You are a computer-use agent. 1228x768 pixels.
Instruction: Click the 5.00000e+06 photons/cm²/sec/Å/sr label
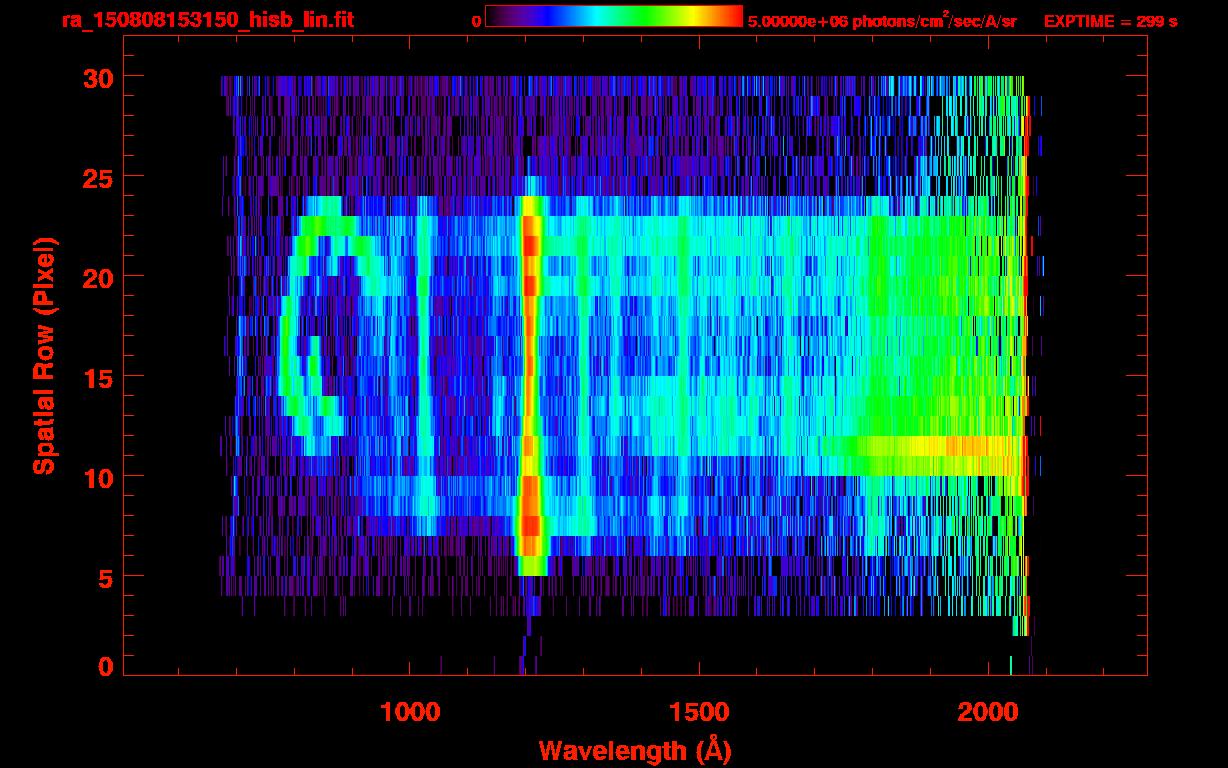(882, 20)
